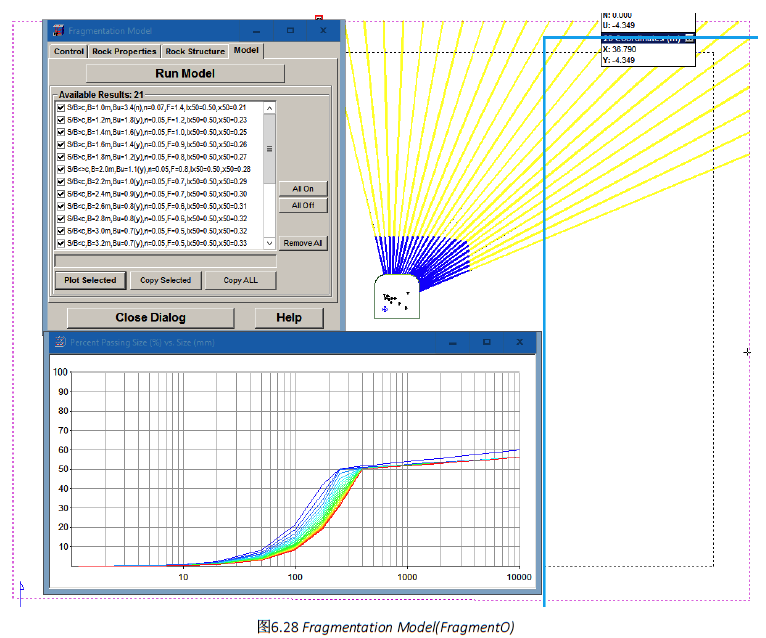Uncheck result B=2.2m, Bu=1.0(y)

61,181
